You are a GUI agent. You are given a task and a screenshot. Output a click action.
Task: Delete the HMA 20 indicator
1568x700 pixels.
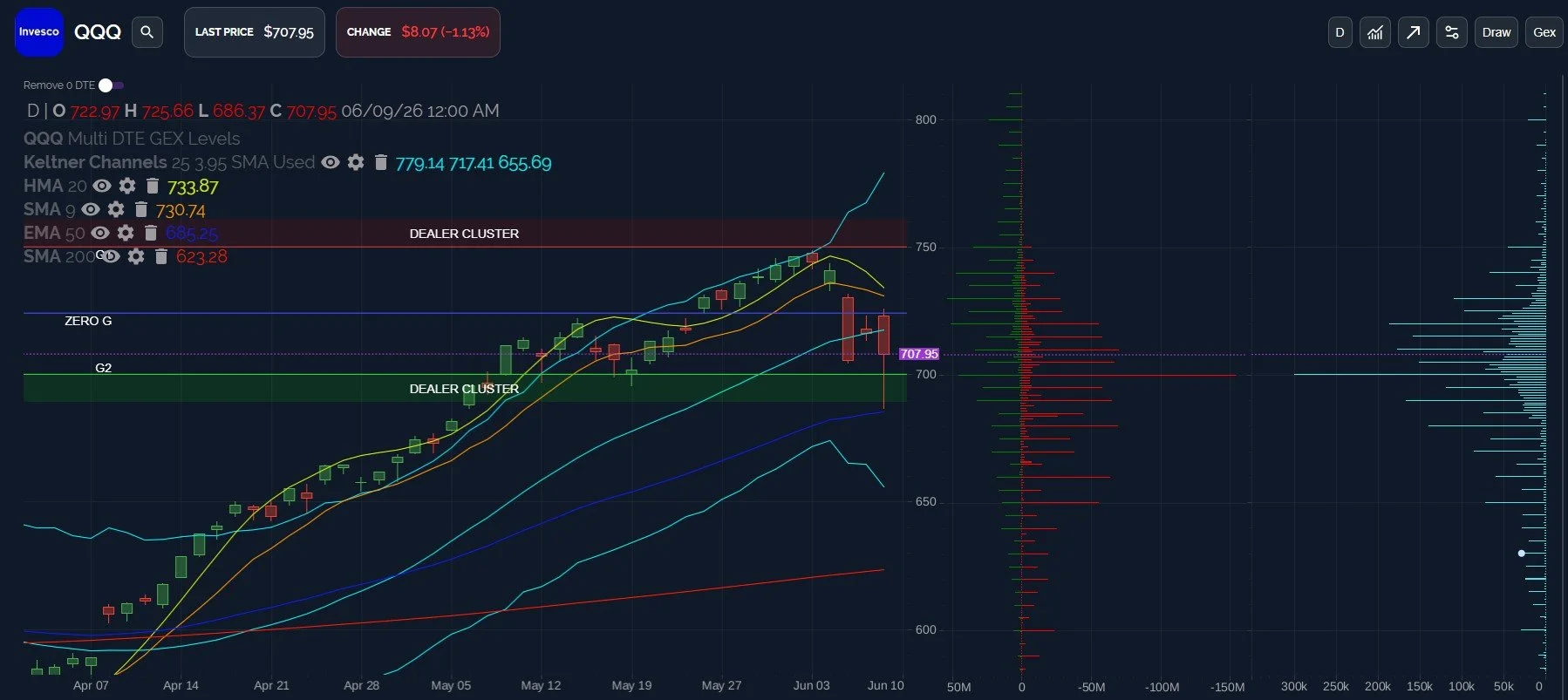pyautogui.click(x=152, y=186)
